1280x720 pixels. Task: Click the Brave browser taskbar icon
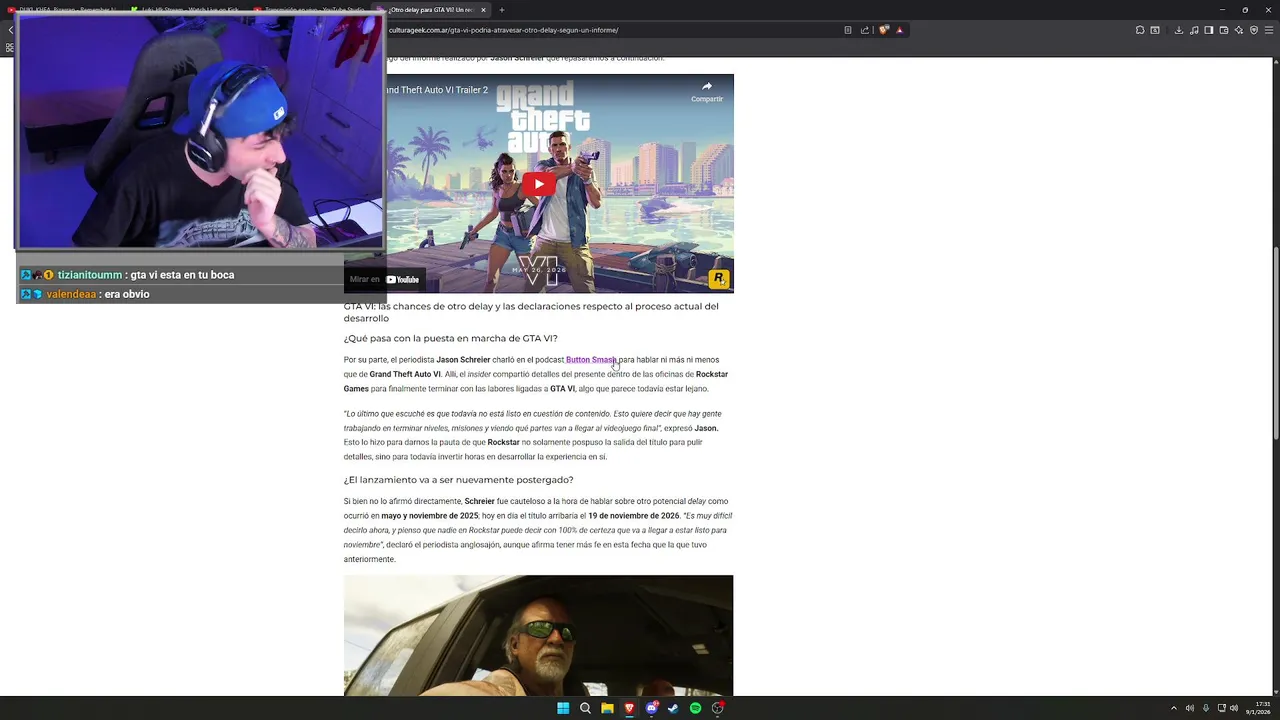click(x=629, y=708)
